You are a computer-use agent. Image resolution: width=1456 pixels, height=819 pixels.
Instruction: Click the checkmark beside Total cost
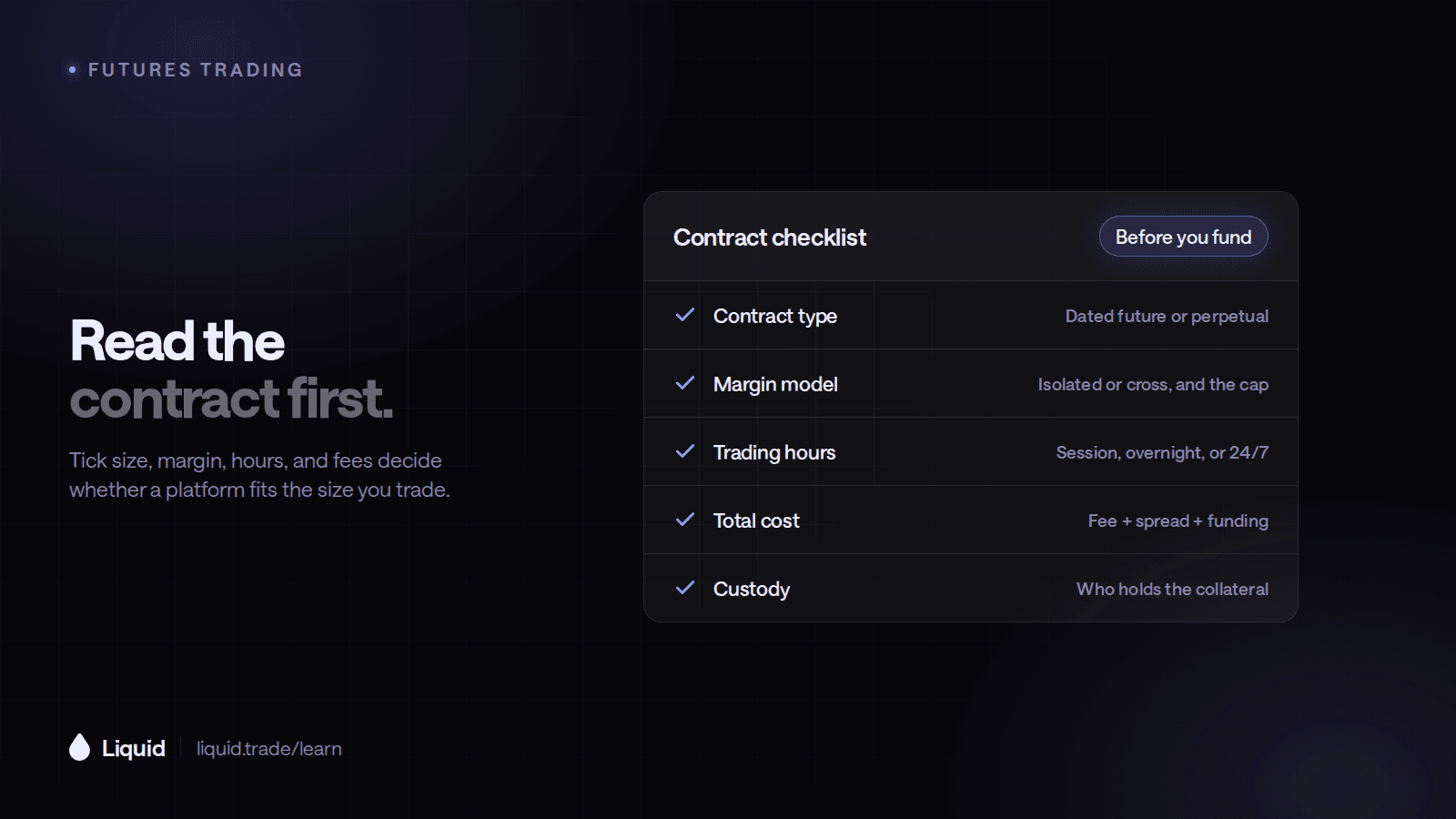[x=685, y=520]
